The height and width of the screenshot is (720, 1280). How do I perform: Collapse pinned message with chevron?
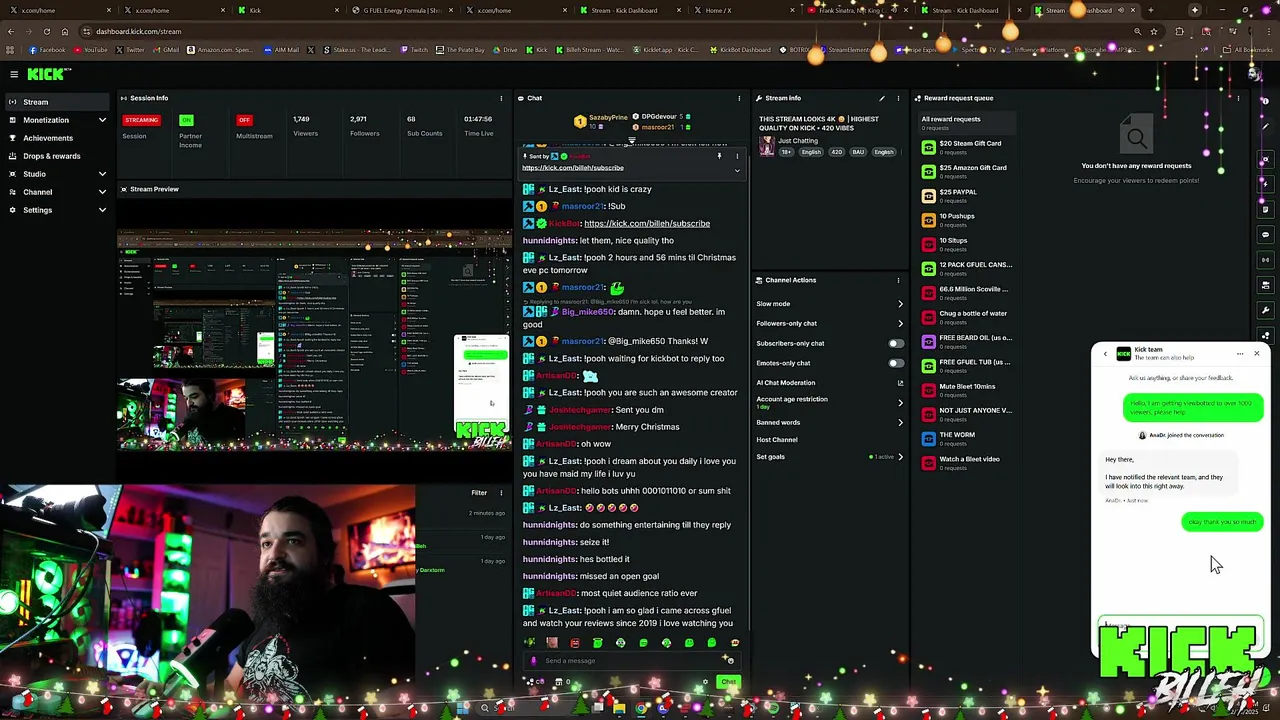737,170
